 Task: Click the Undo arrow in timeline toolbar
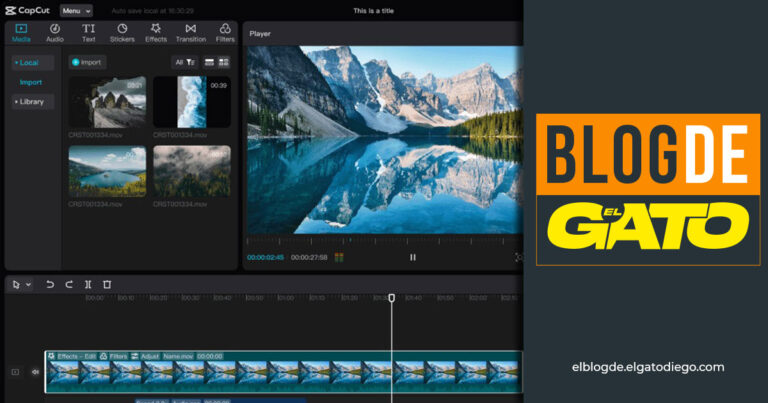(50, 285)
